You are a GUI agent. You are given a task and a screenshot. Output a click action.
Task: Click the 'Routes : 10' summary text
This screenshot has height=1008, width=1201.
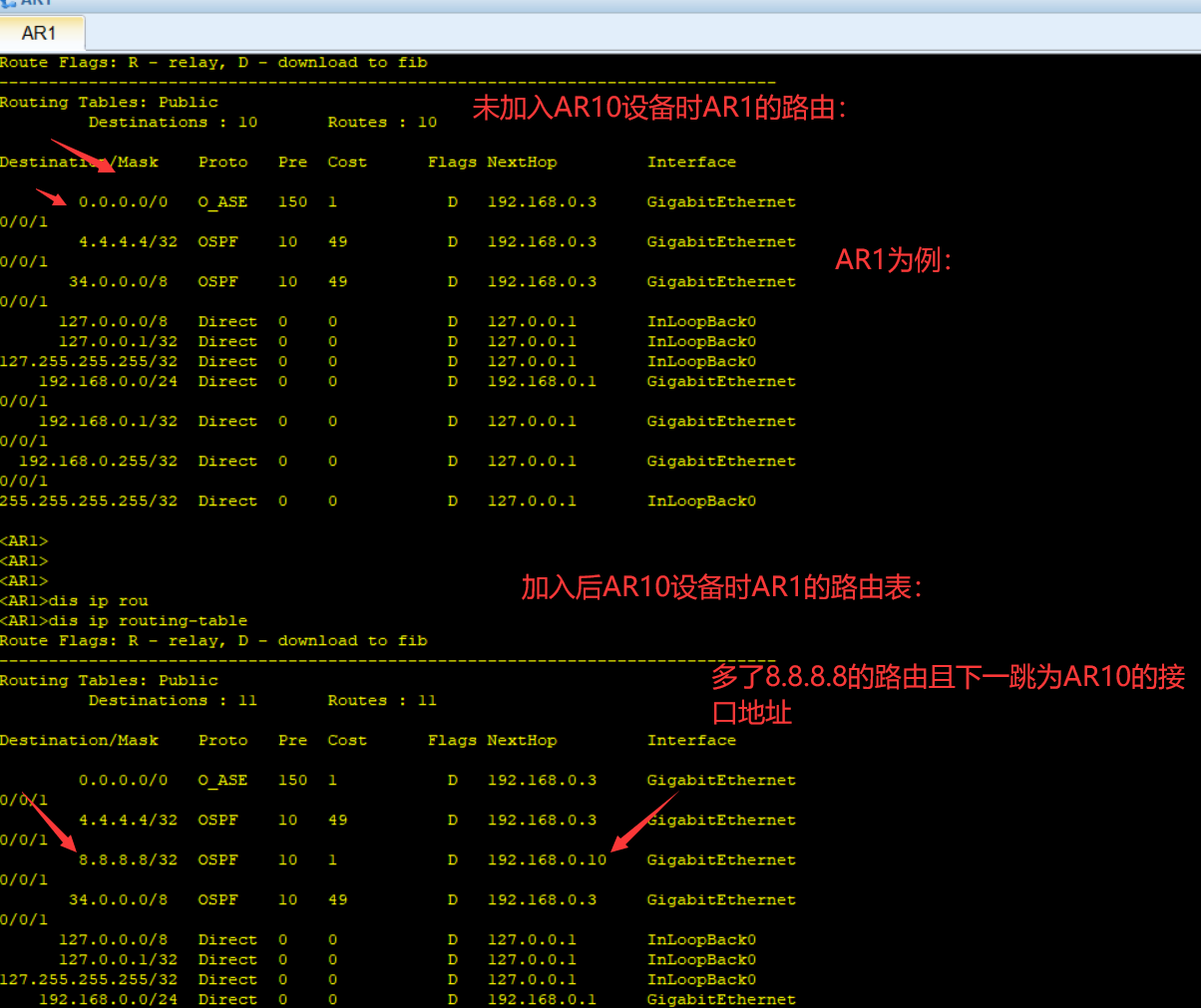pos(382,122)
